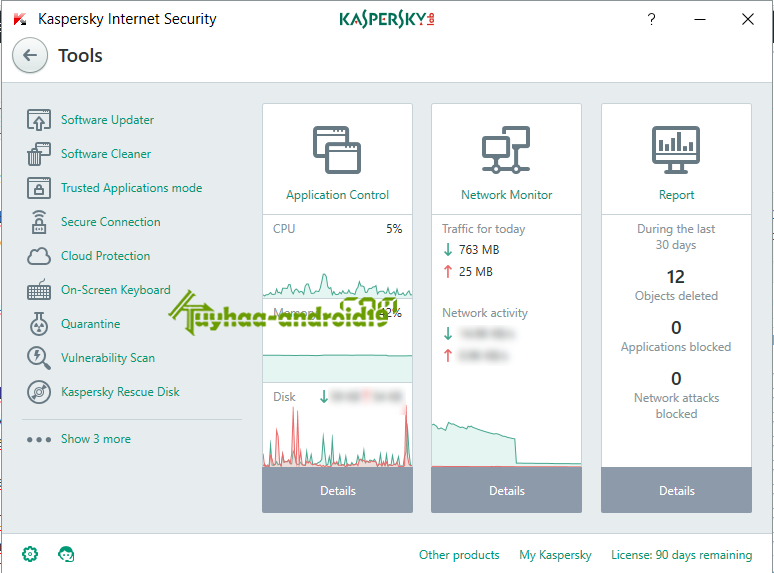Click the Kaspersky Rescue Disk icon
This screenshot has width=774, height=573.
click(39, 392)
